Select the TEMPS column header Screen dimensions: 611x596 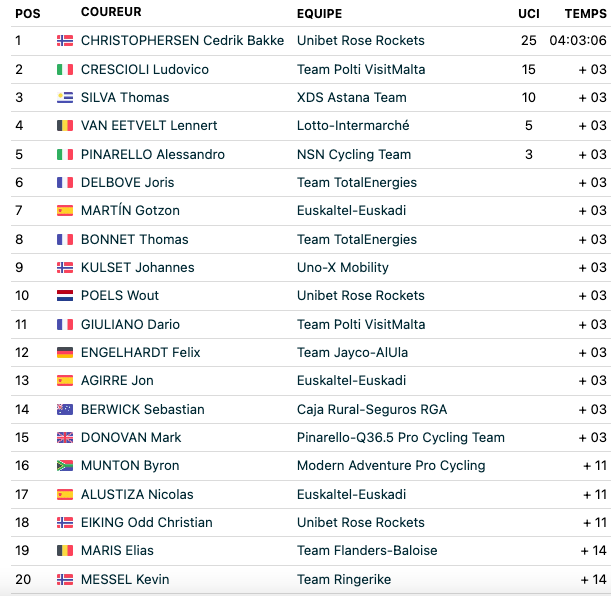(586, 14)
